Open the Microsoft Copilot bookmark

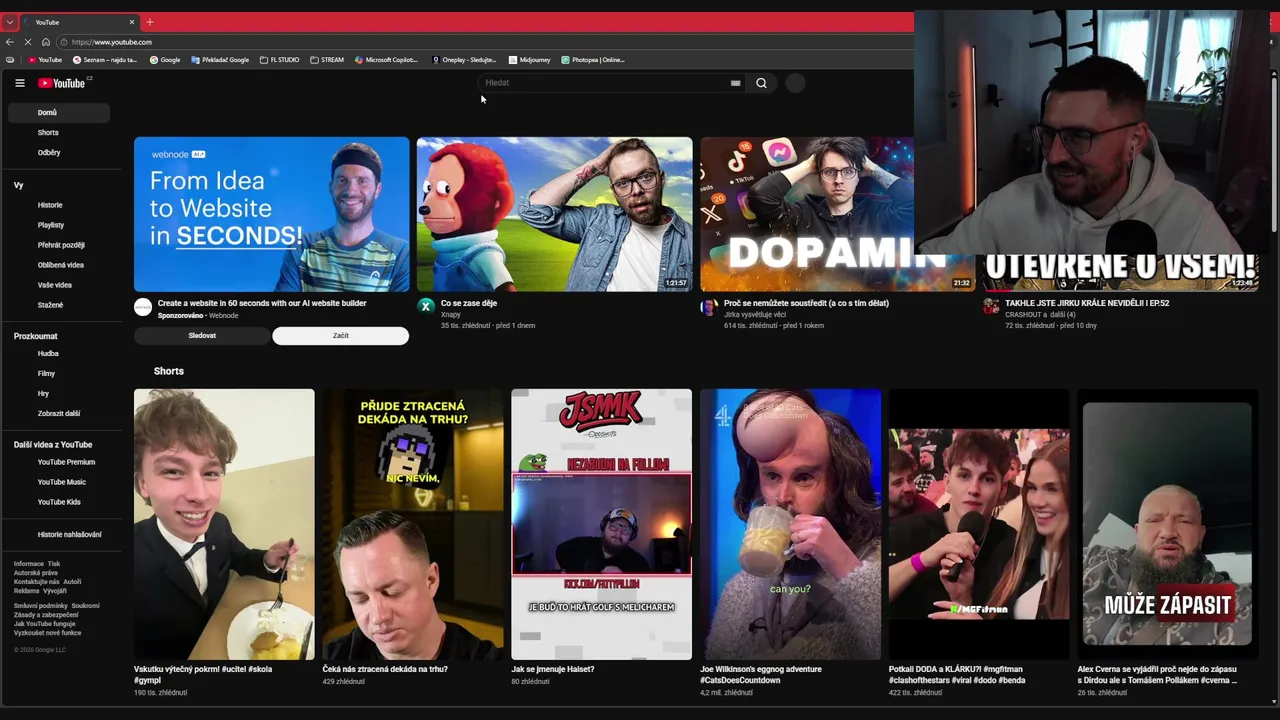(387, 60)
